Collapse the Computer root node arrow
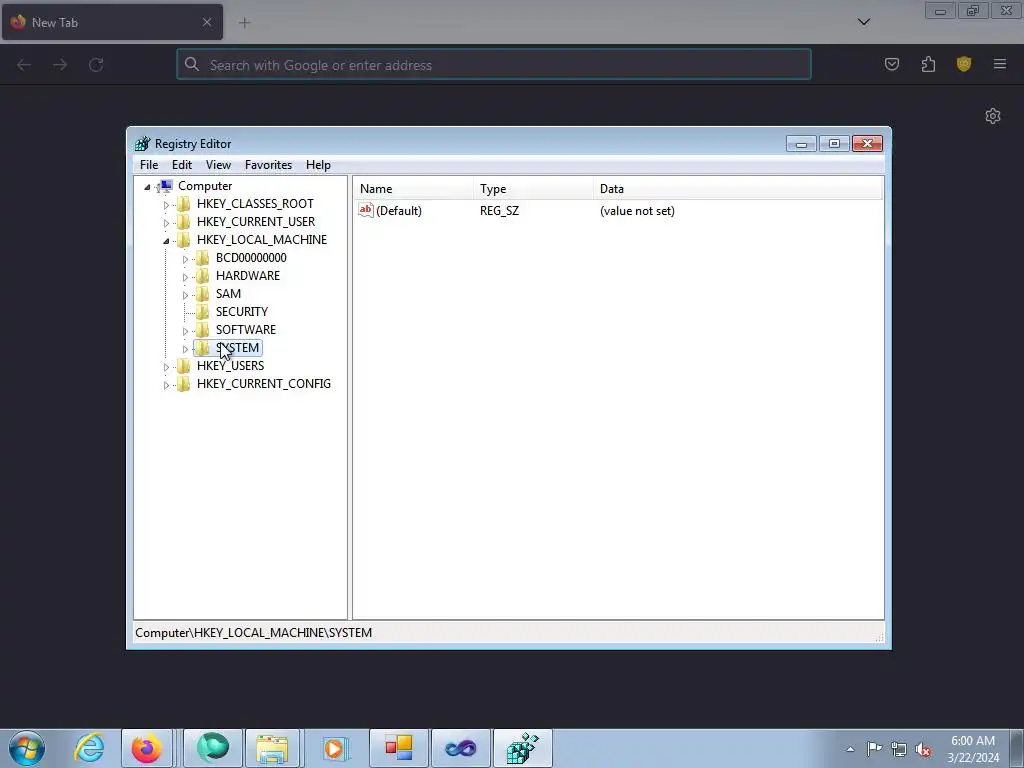The height and width of the screenshot is (768, 1024). click(x=148, y=187)
